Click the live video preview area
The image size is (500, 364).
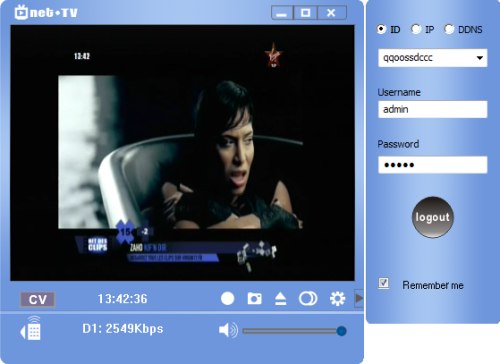(182, 153)
